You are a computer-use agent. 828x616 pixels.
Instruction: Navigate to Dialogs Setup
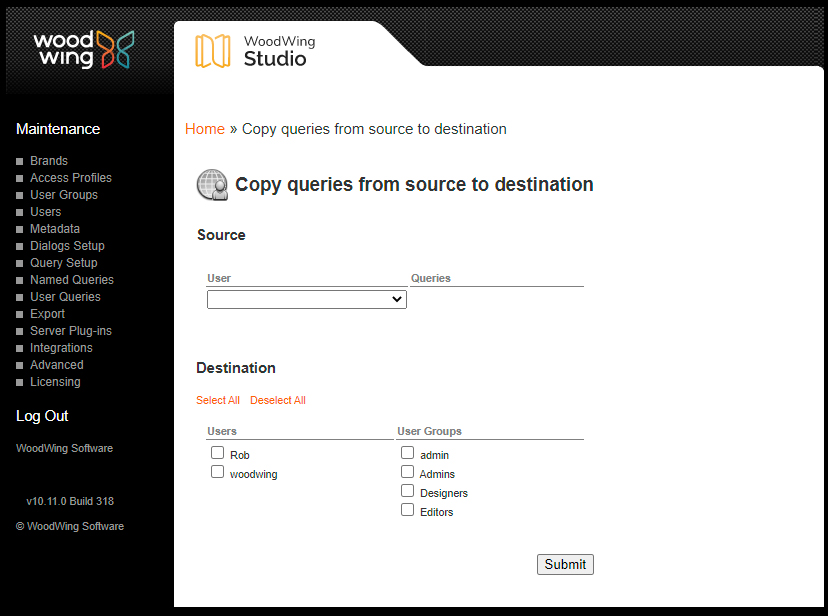click(67, 246)
